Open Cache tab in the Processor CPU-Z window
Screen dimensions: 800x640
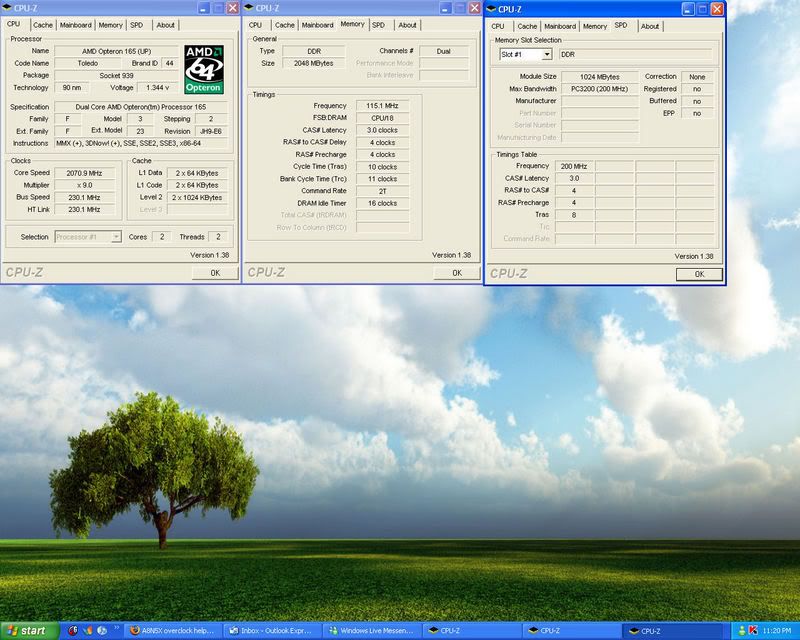click(x=42, y=25)
